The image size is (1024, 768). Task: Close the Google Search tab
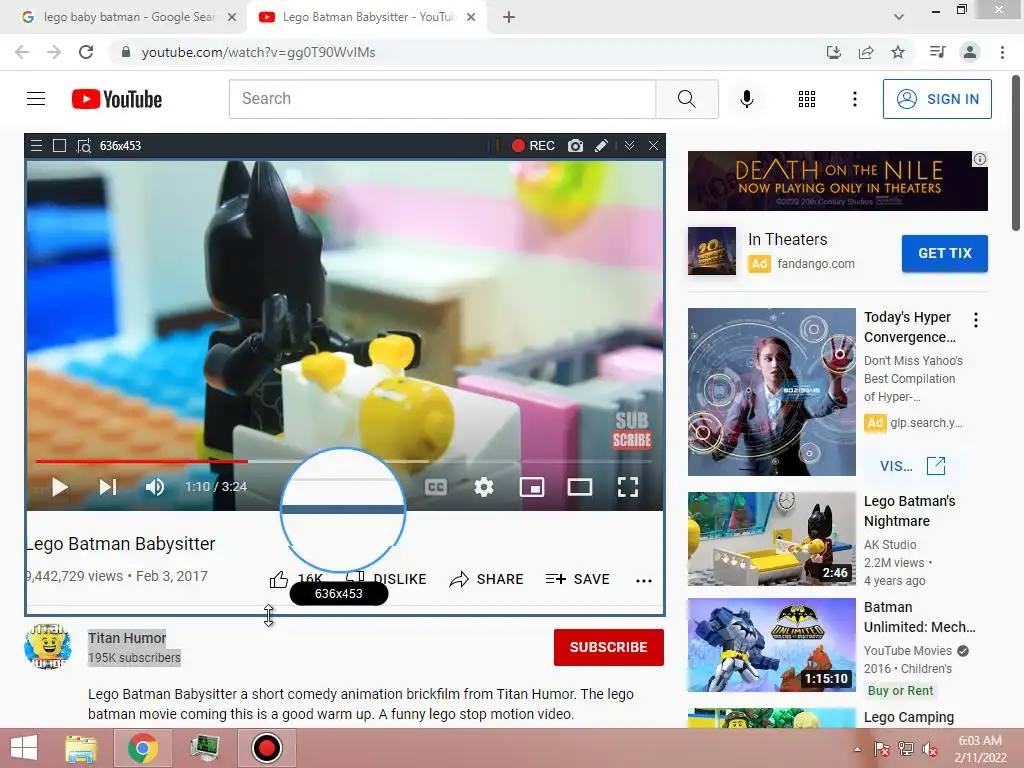click(x=232, y=18)
